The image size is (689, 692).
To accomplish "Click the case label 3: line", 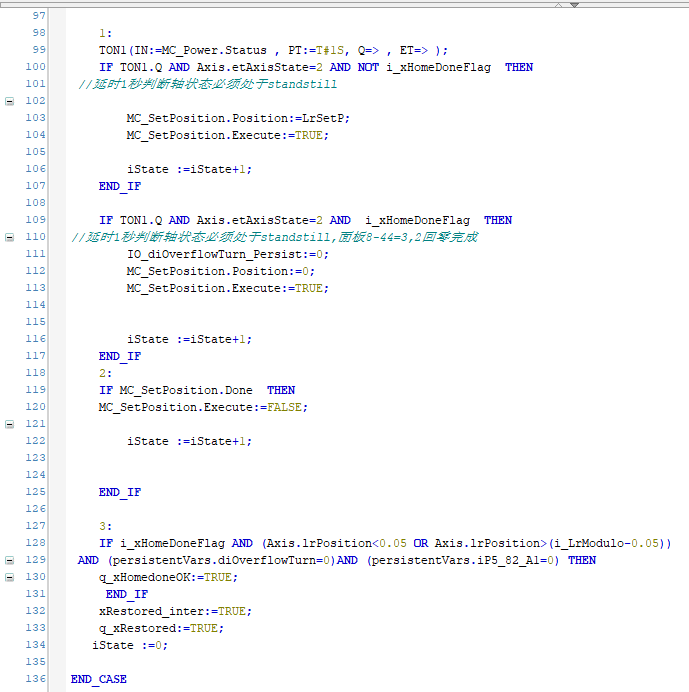I will (105, 526).
